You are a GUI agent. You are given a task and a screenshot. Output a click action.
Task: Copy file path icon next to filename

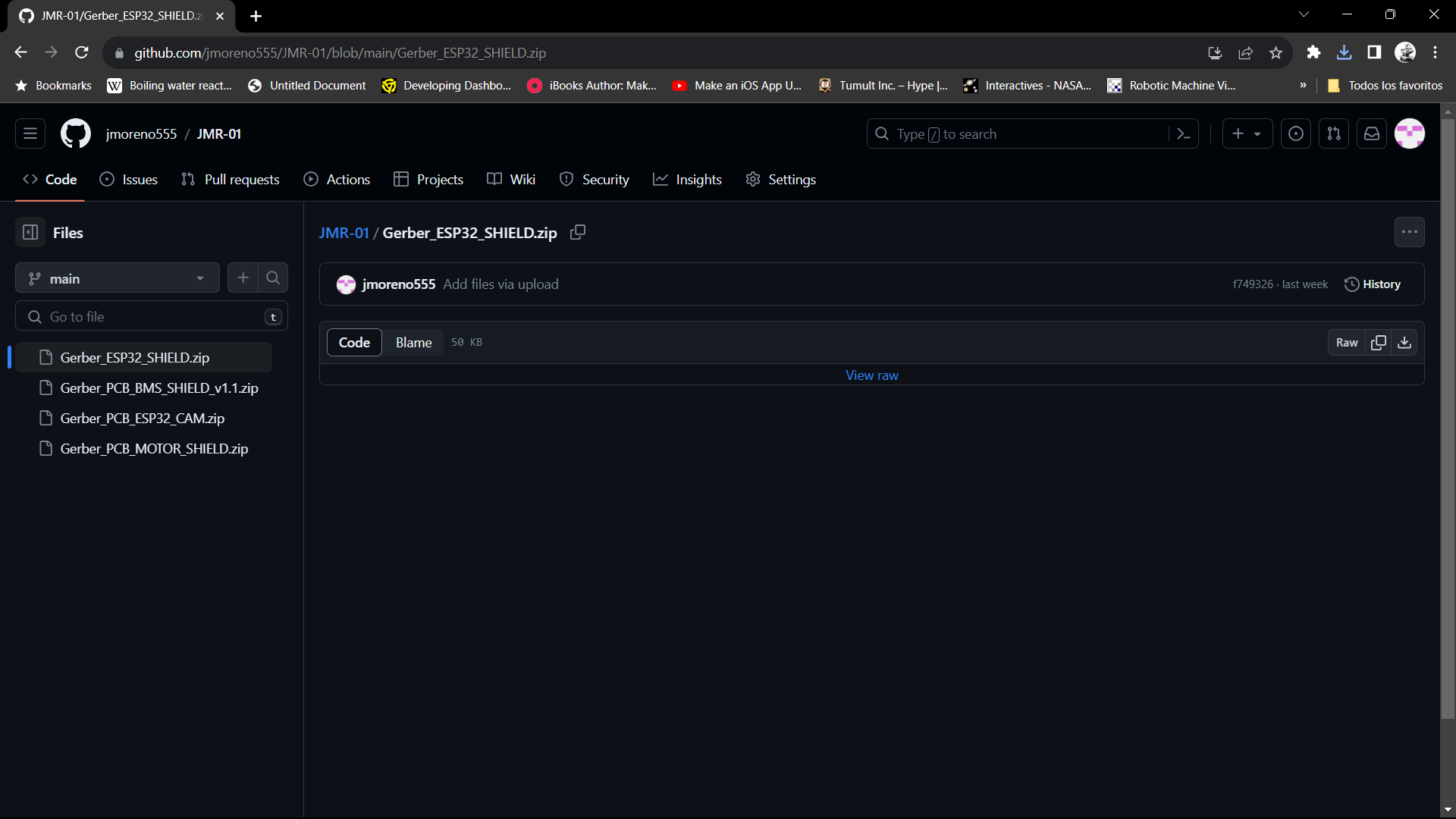[578, 232]
